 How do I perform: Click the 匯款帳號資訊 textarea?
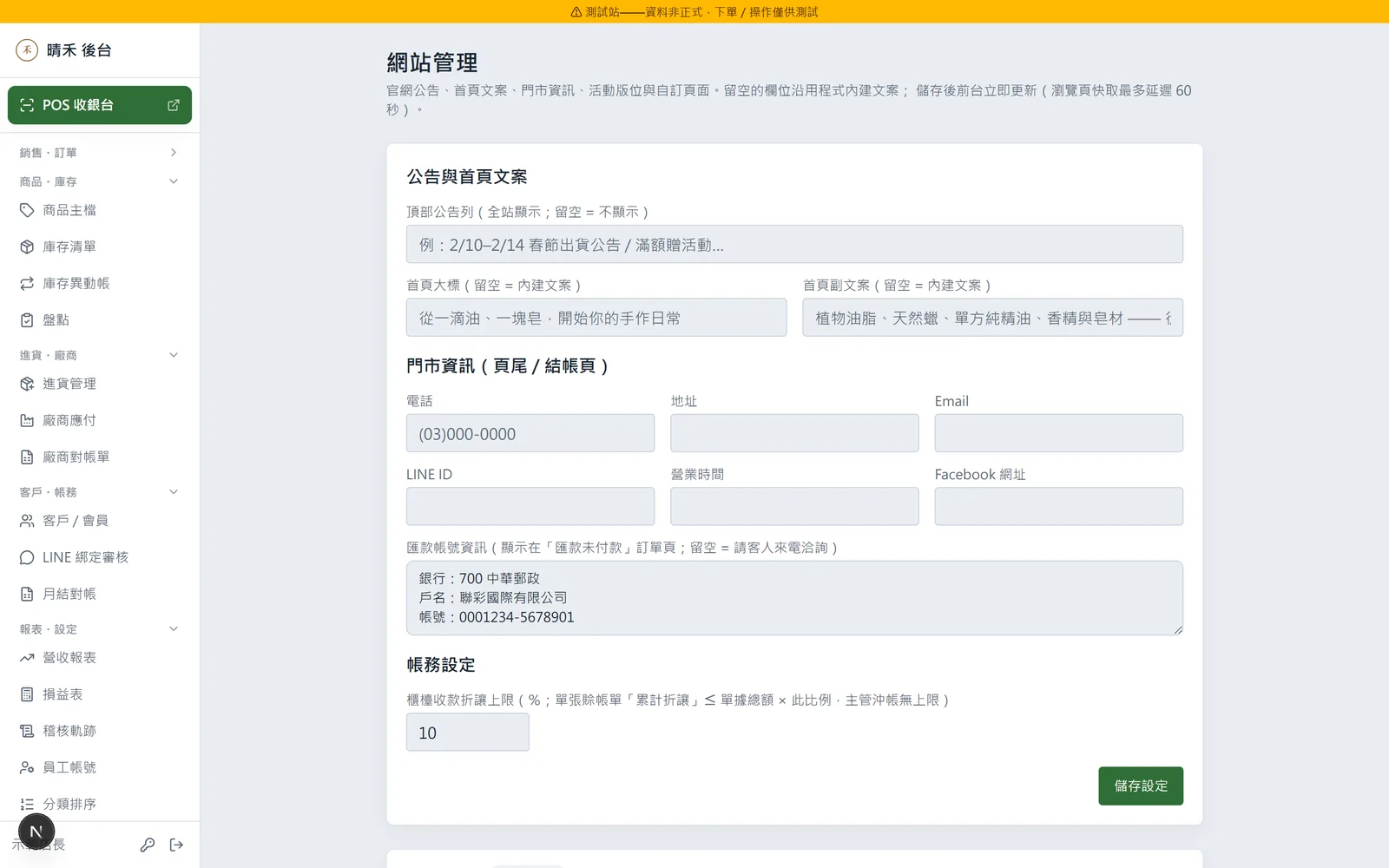pos(794,598)
